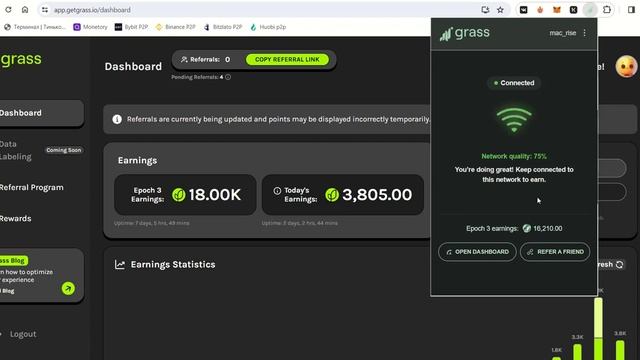Open the black K extension icon
This screenshot has width=640, height=360.
click(x=573, y=10)
